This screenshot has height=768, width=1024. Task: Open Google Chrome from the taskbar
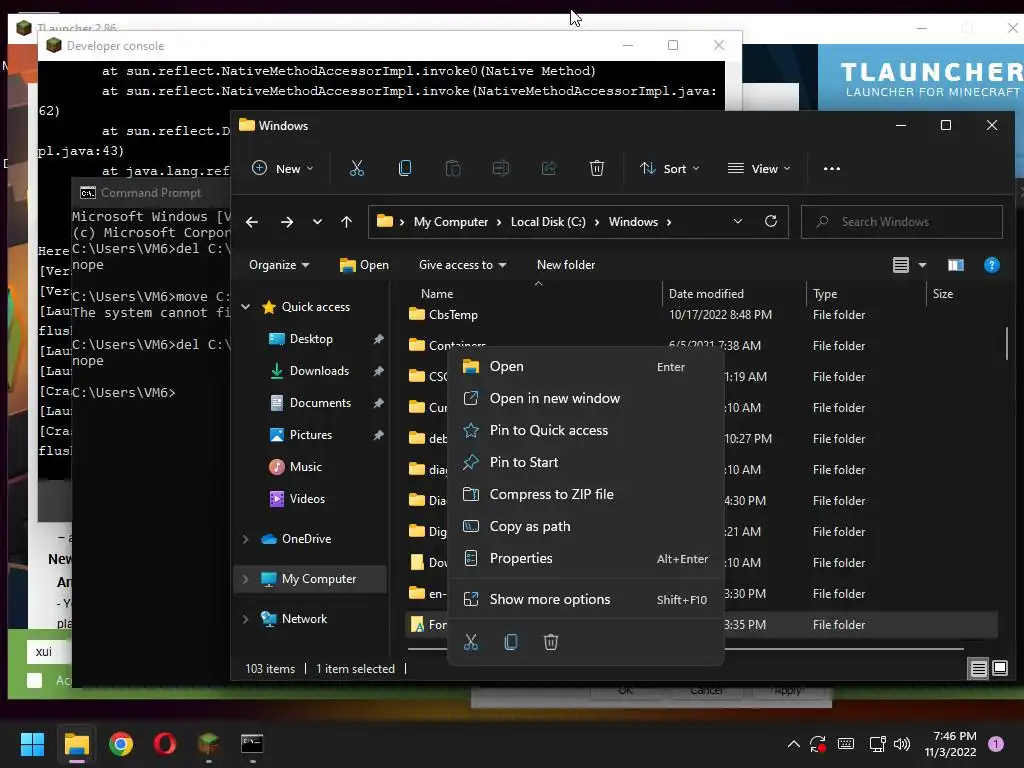[121, 744]
